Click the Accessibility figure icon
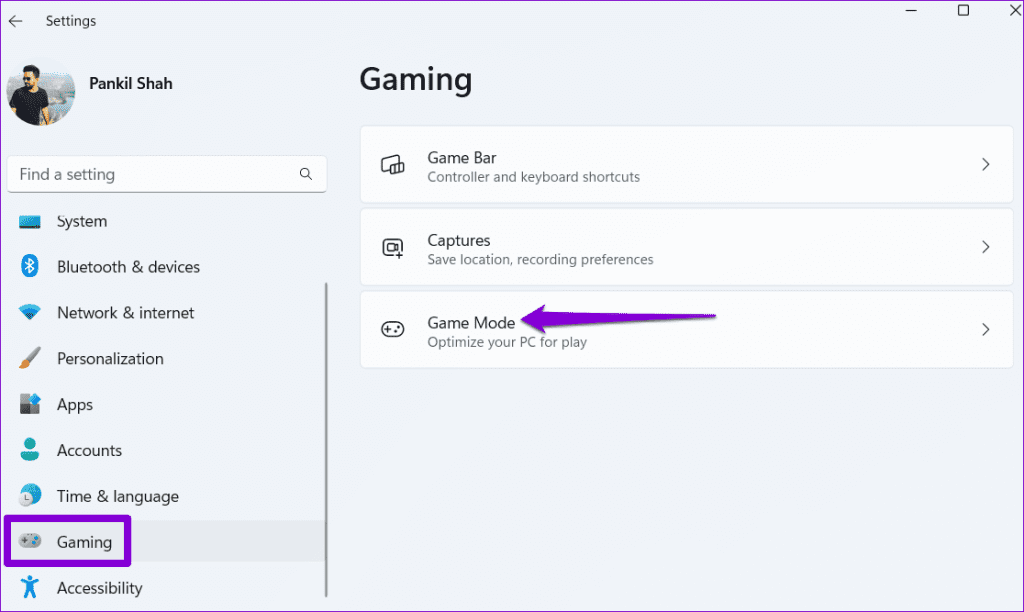This screenshot has height=612, width=1024. coord(30,587)
